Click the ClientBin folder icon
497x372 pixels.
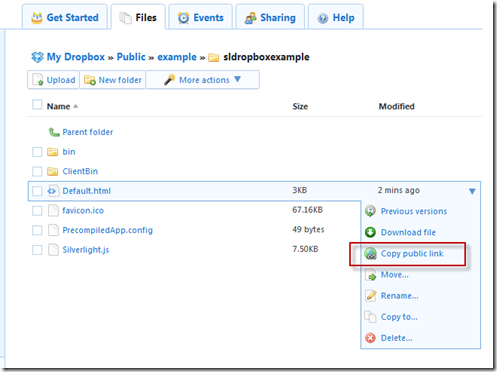click(52, 172)
